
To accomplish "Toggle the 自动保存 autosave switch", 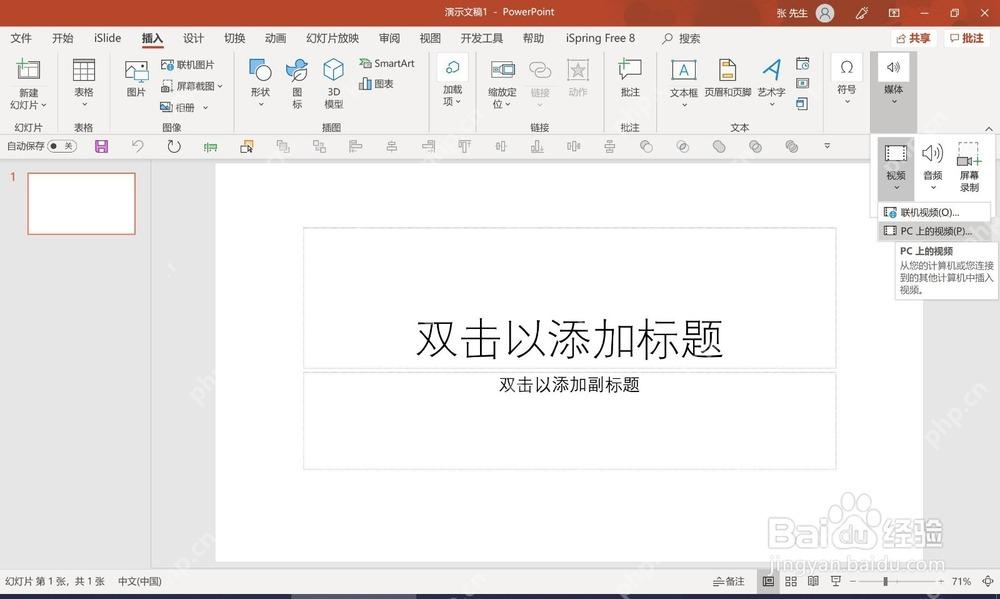I will 62,146.
